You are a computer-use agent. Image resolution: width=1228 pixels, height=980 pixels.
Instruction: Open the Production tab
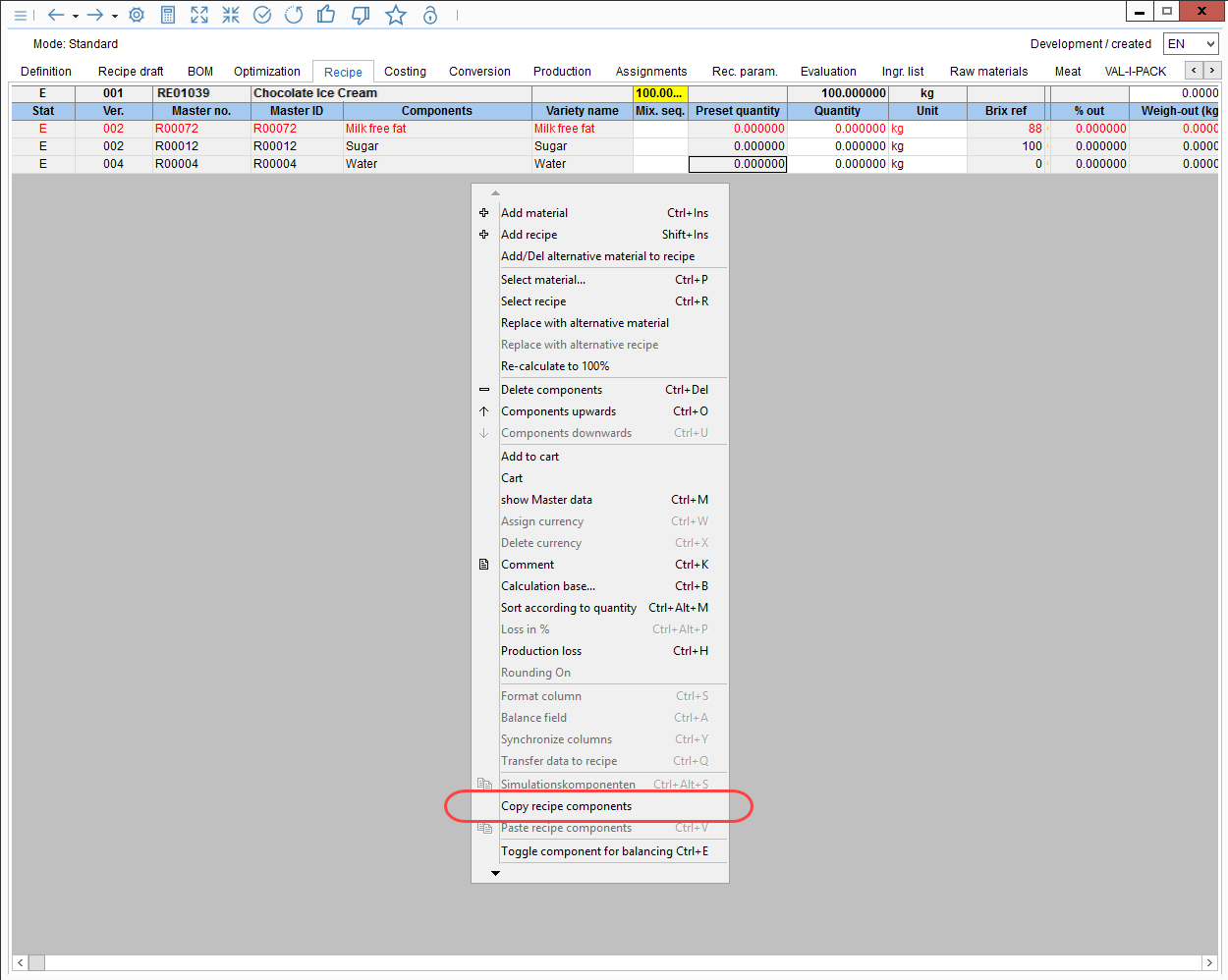562,72
